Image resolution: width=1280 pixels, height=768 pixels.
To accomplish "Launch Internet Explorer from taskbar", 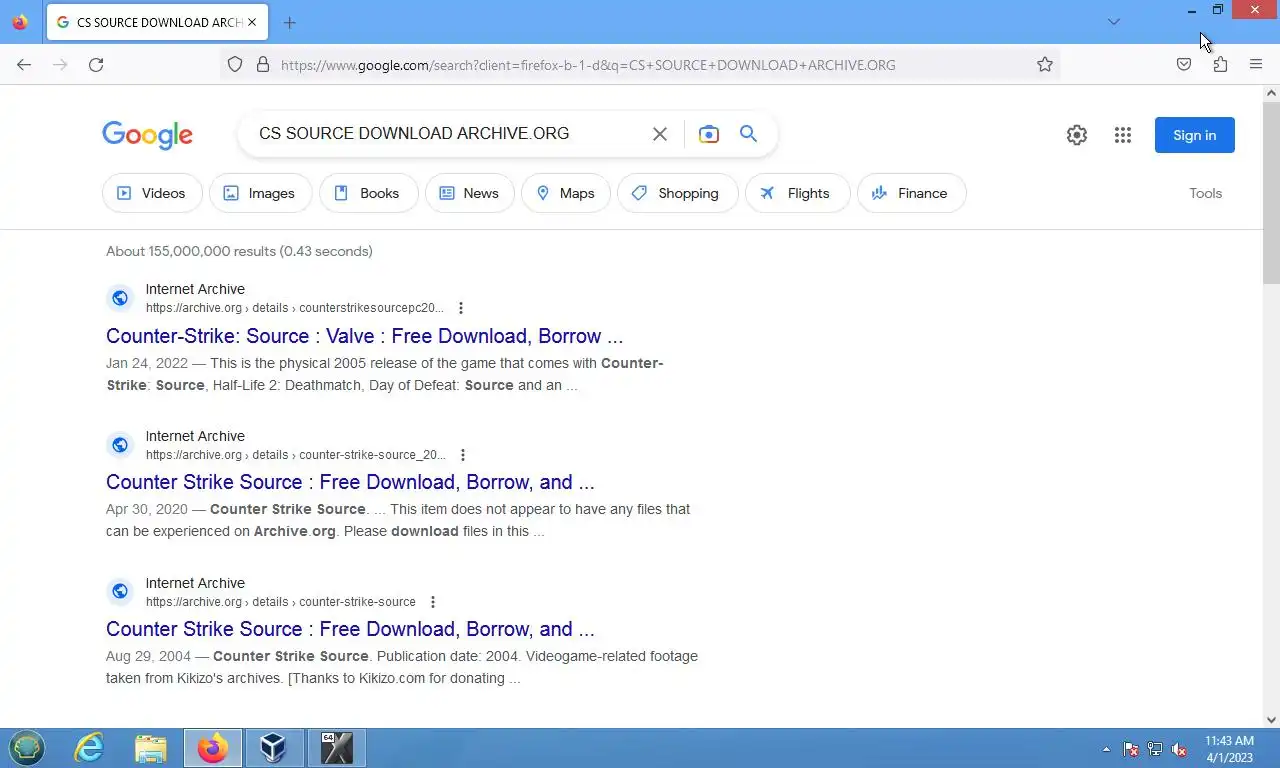I will pos(90,748).
